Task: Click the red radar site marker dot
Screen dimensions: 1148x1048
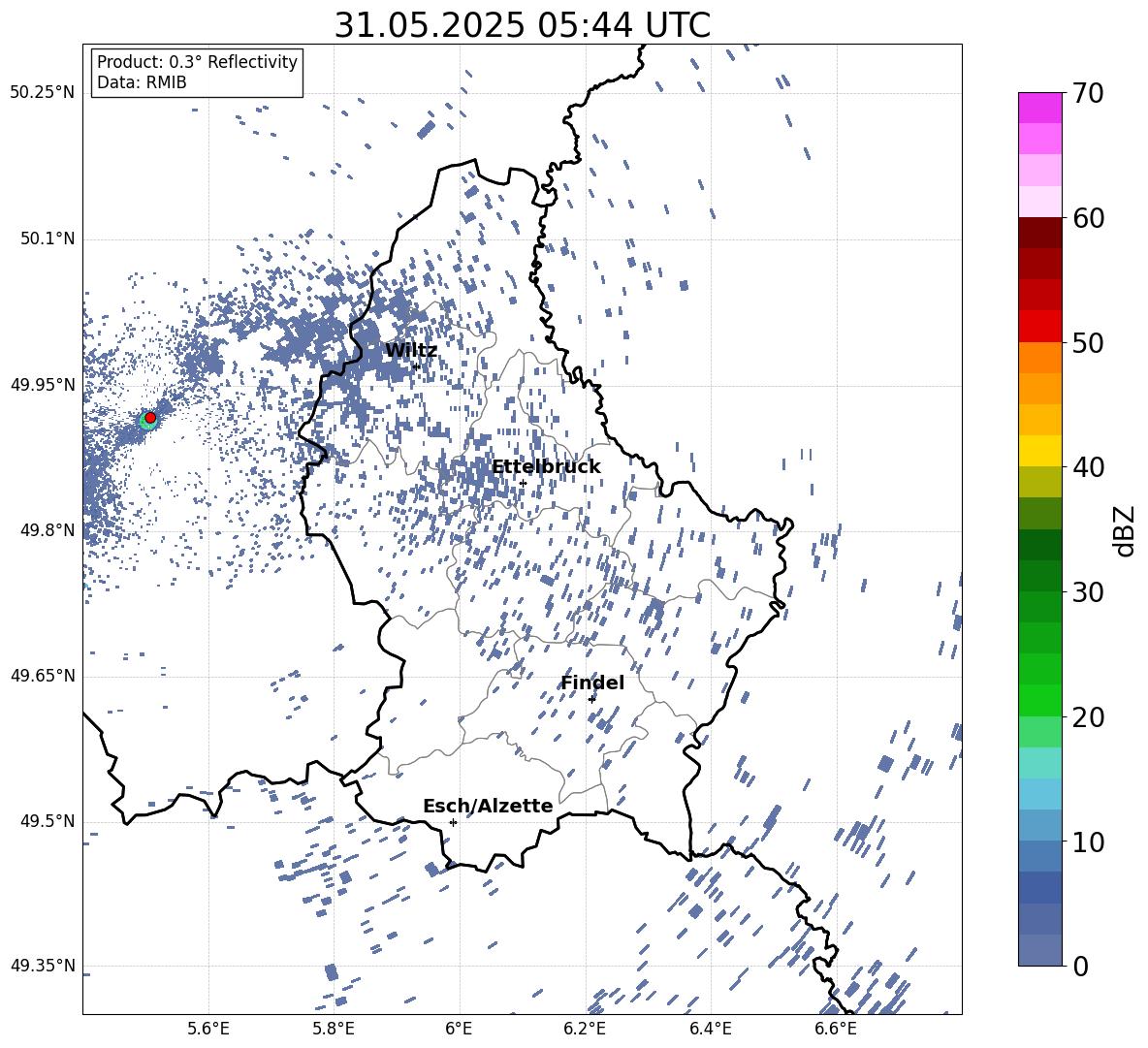Action: 150,418
